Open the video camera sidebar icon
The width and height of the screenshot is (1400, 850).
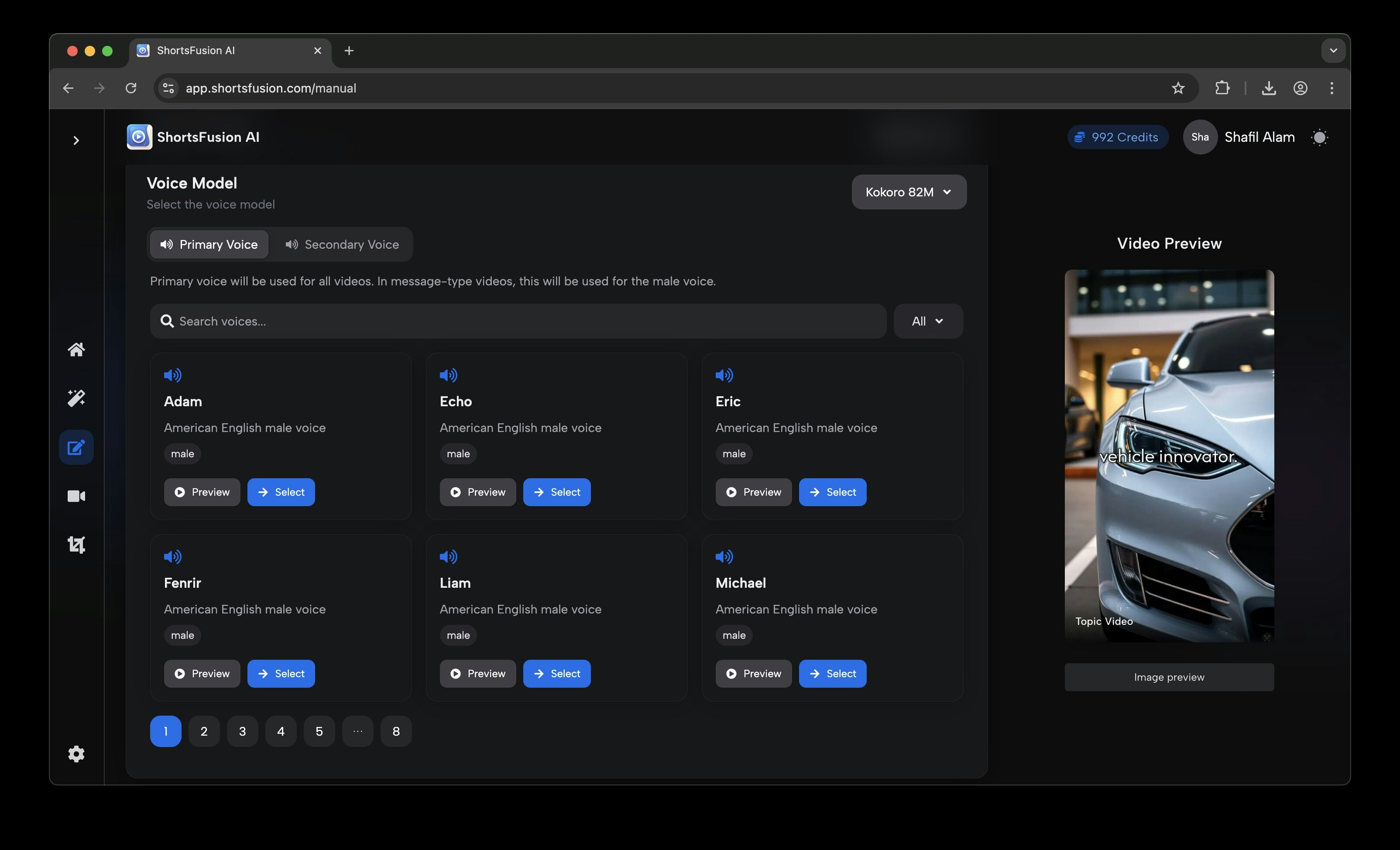click(x=76, y=496)
